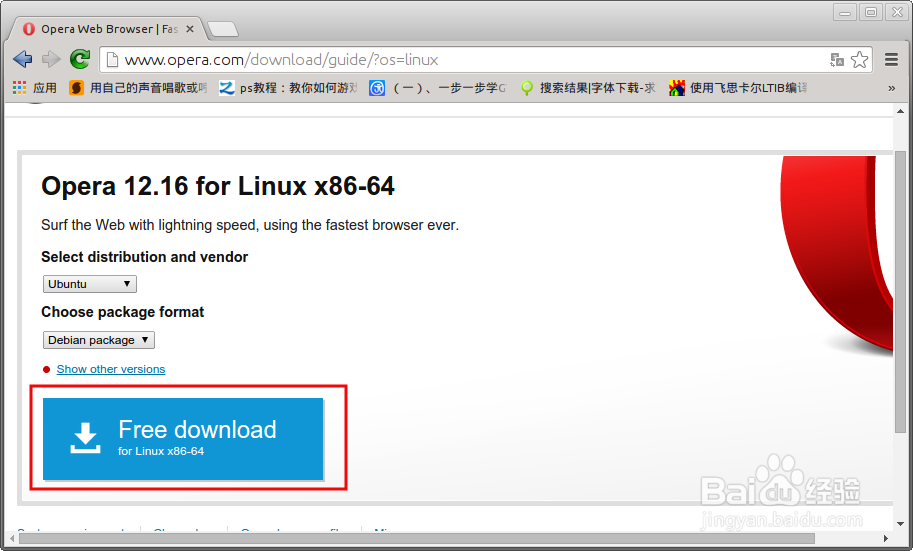Open the ps教程 bookmark
The height and width of the screenshot is (551, 913).
[288, 88]
